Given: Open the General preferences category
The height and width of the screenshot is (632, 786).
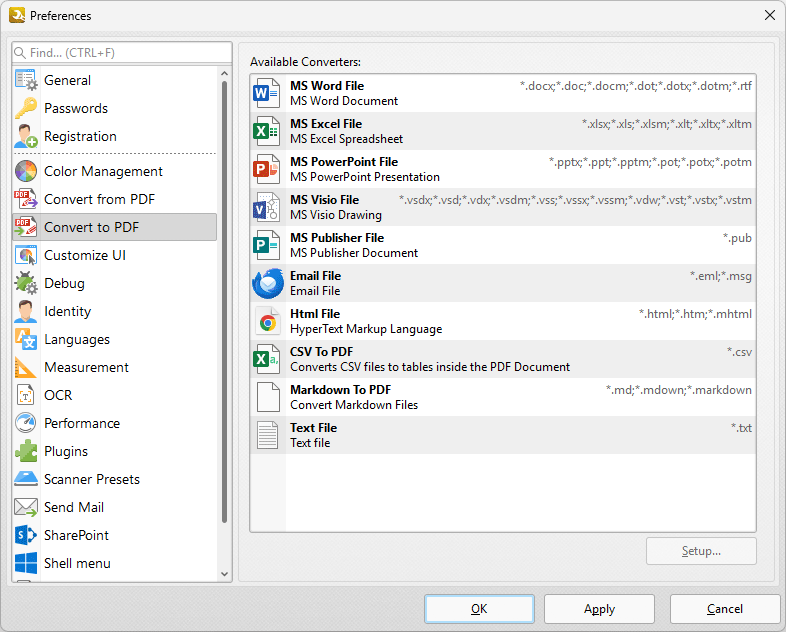Looking at the screenshot, I should (x=115, y=80).
